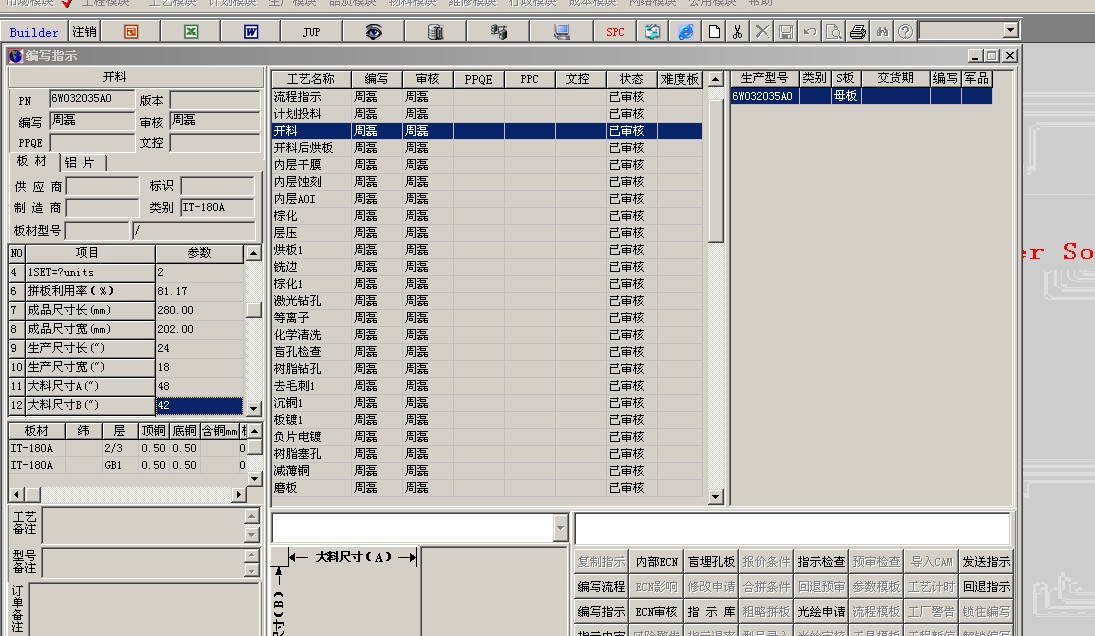Click the help question mark icon
This screenshot has width=1095, height=636.
click(x=906, y=32)
